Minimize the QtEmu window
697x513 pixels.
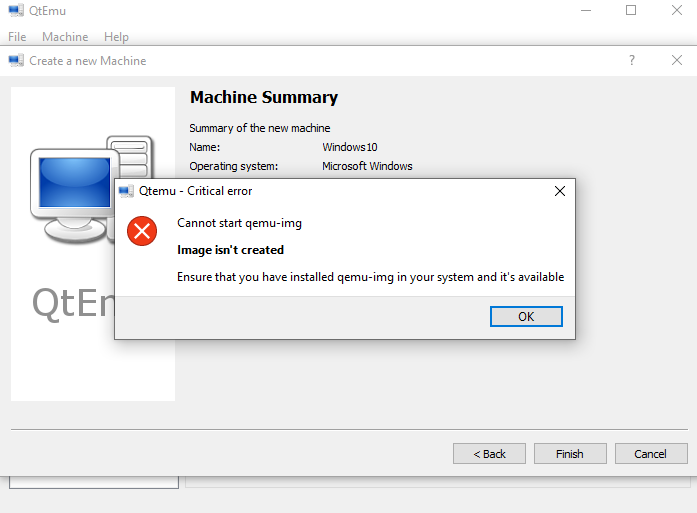586,10
